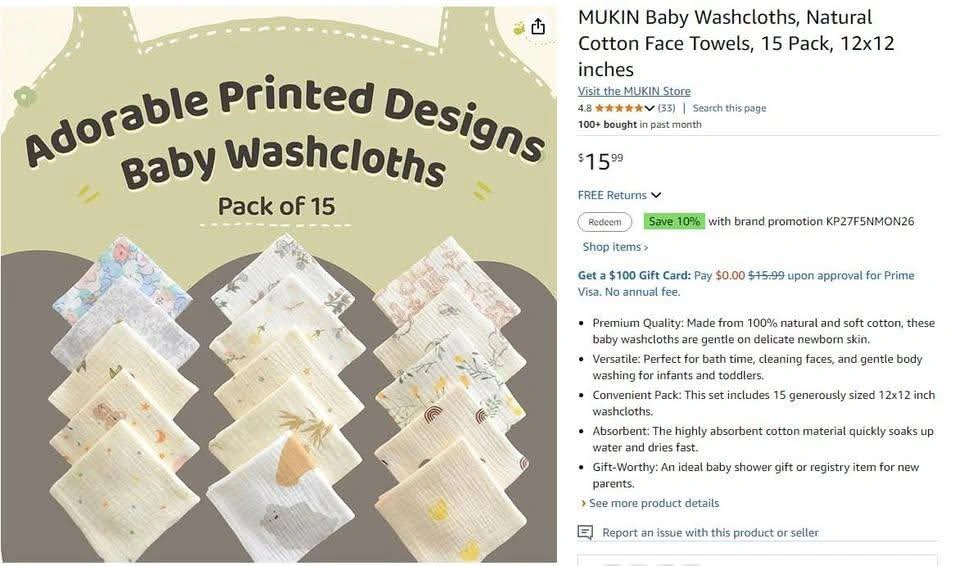960x566 pixels.
Task: Click the Prime Visa approval text link
Action: point(746,284)
